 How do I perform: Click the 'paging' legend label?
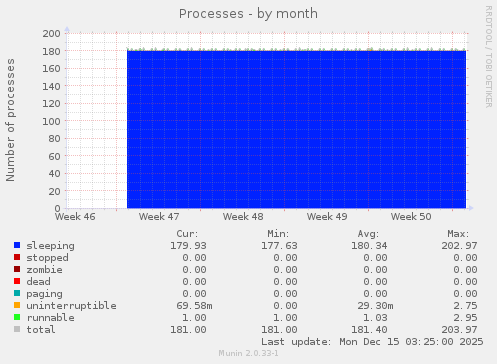(44, 294)
